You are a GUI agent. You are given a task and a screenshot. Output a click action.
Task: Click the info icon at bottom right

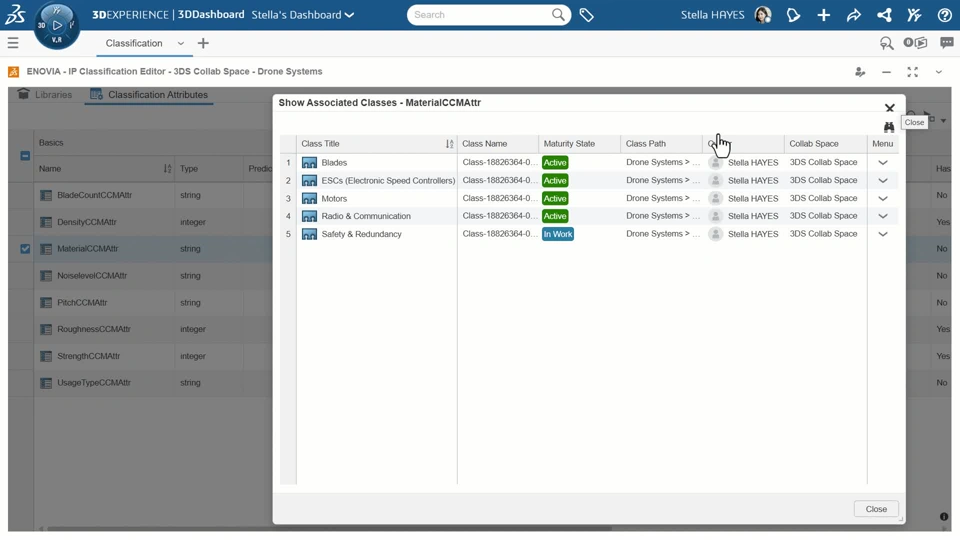pyautogui.click(x=943, y=517)
